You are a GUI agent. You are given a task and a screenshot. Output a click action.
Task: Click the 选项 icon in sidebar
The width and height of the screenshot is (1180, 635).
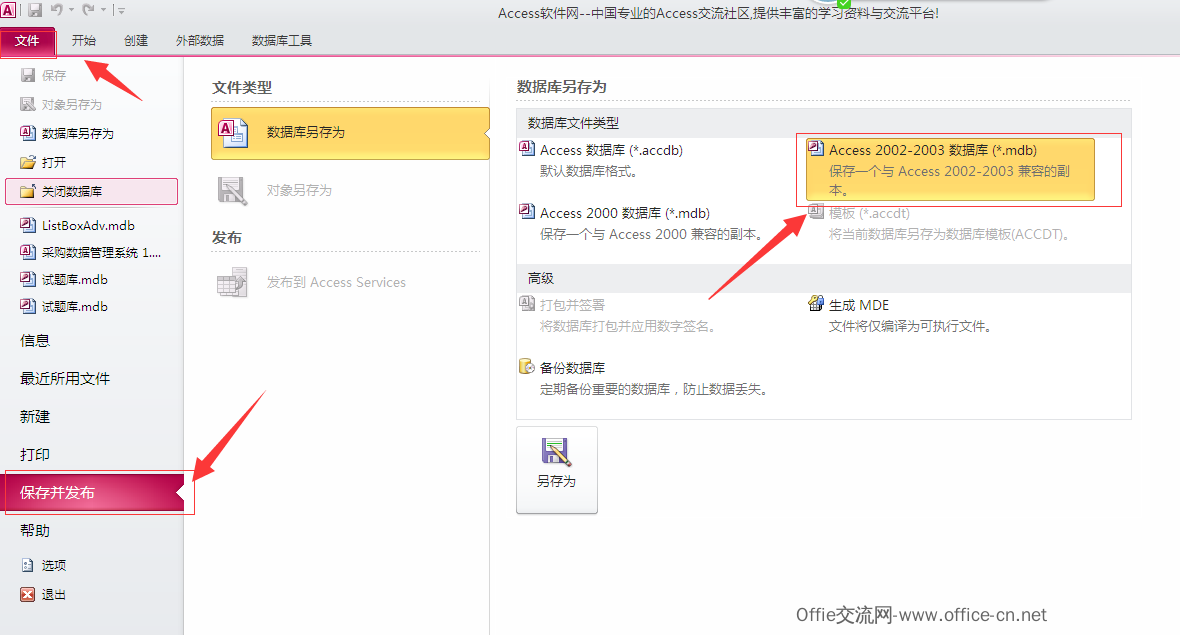click(x=28, y=565)
